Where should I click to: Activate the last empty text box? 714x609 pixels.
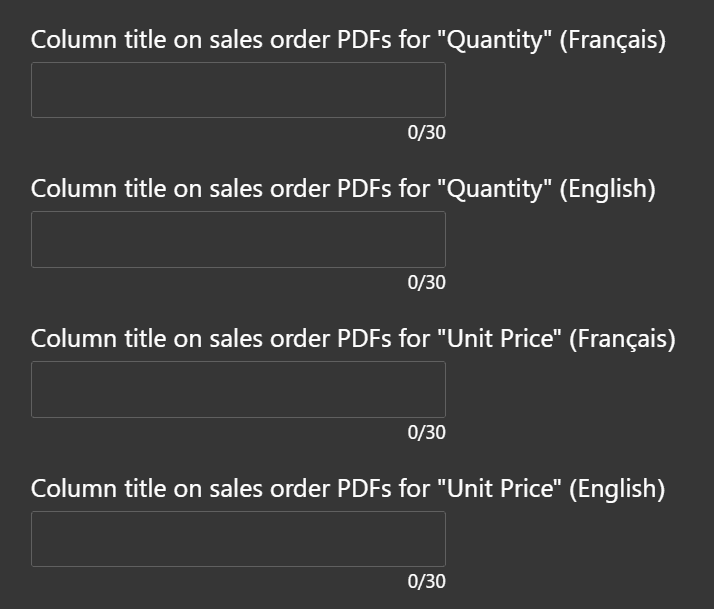(x=238, y=540)
